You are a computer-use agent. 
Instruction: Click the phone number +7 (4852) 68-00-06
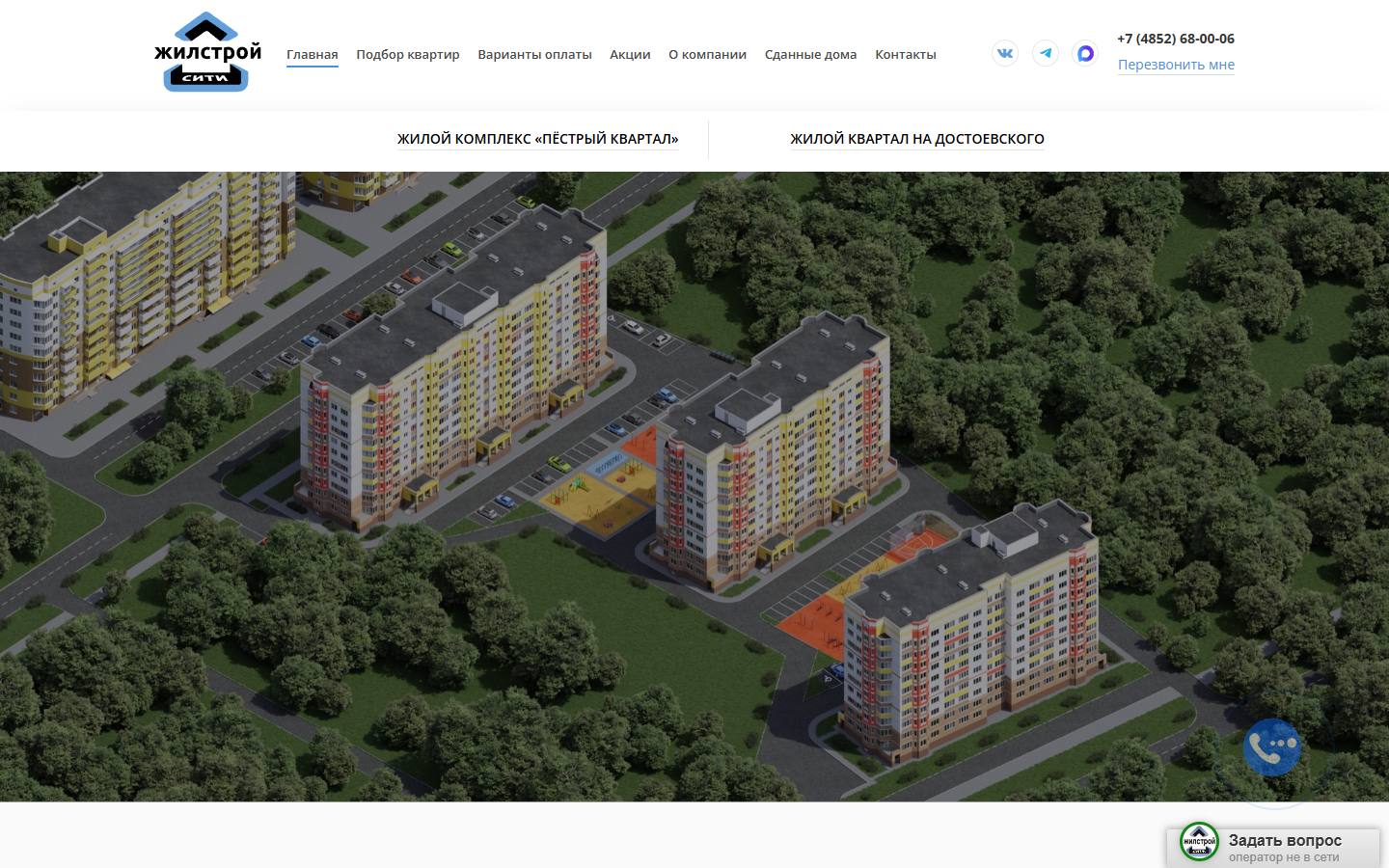tap(1176, 39)
